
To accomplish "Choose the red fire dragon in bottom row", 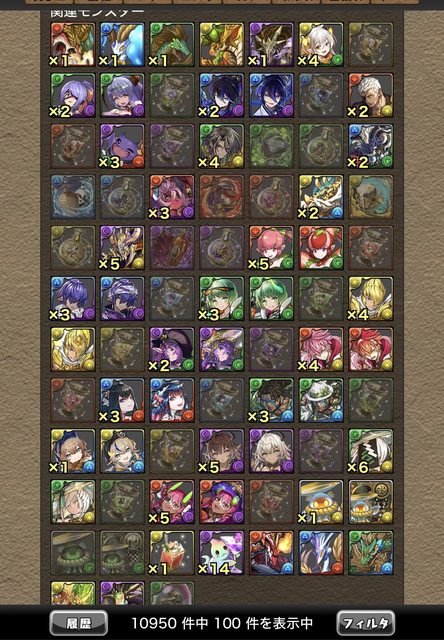I will (x=271, y=553).
